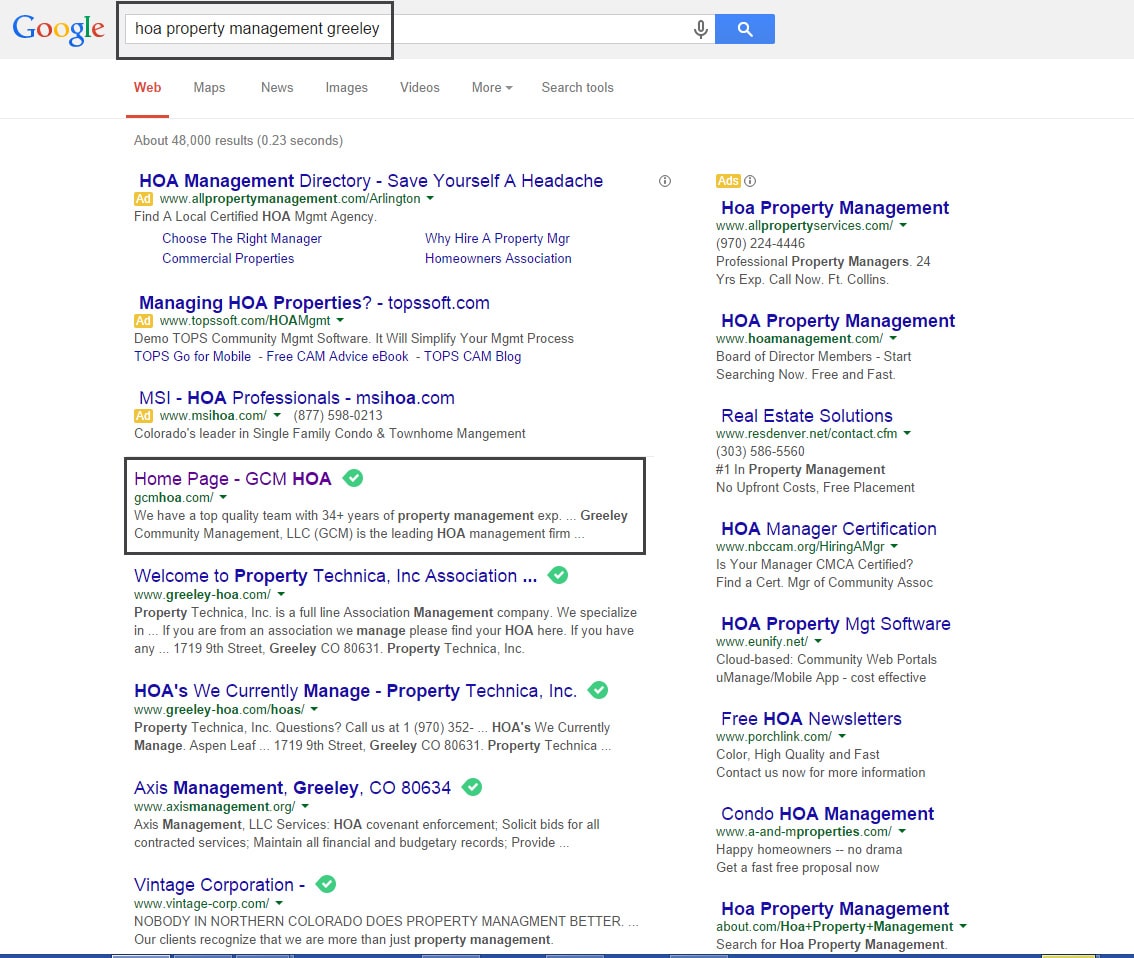Image resolution: width=1134 pixels, height=958 pixels.
Task: Expand arrow next to www.greeley-hoa.com/ URL
Action: tap(281, 594)
